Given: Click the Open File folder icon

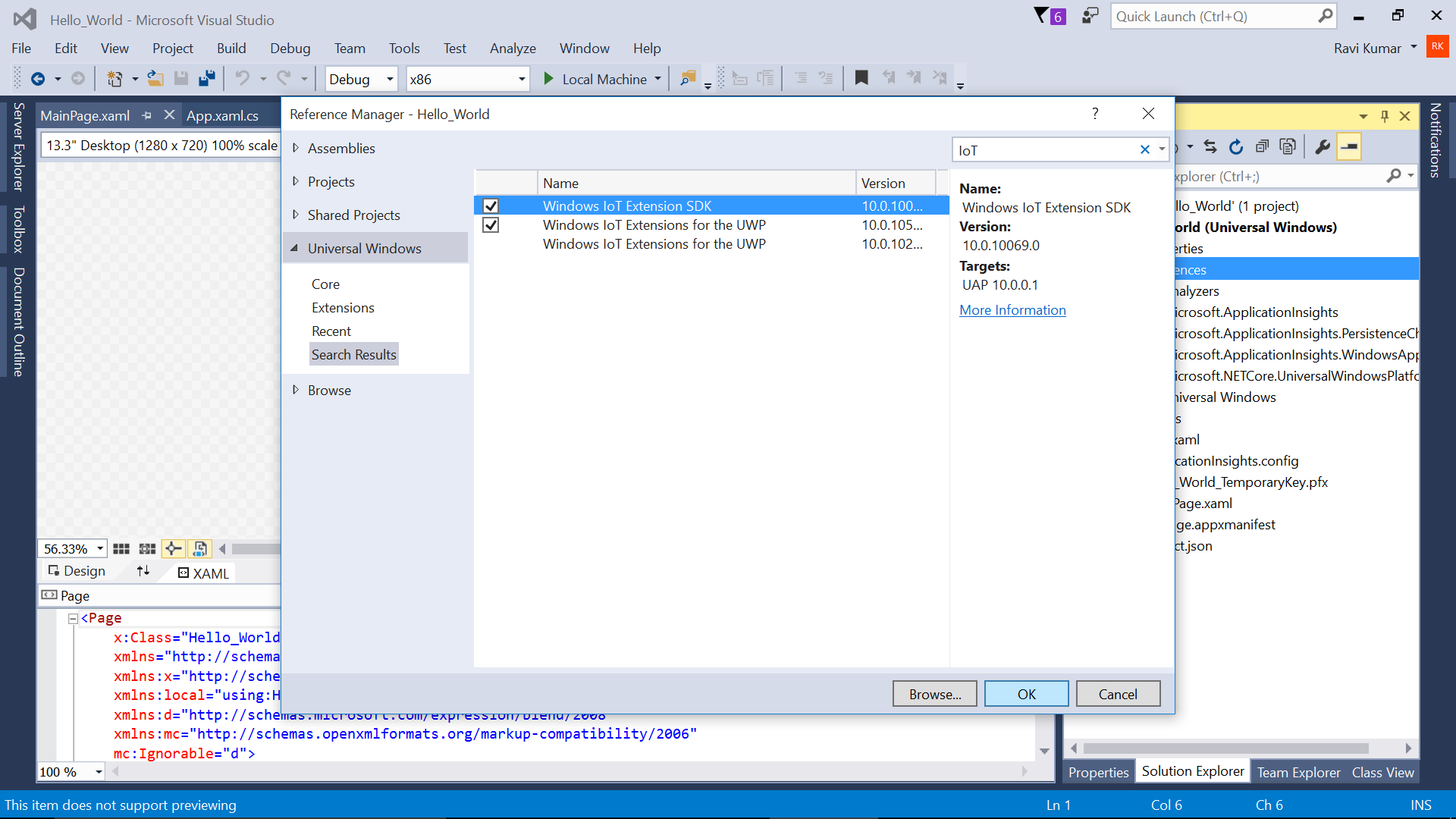Looking at the screenshot, I should pyautogui.click(x=155, y=78).
